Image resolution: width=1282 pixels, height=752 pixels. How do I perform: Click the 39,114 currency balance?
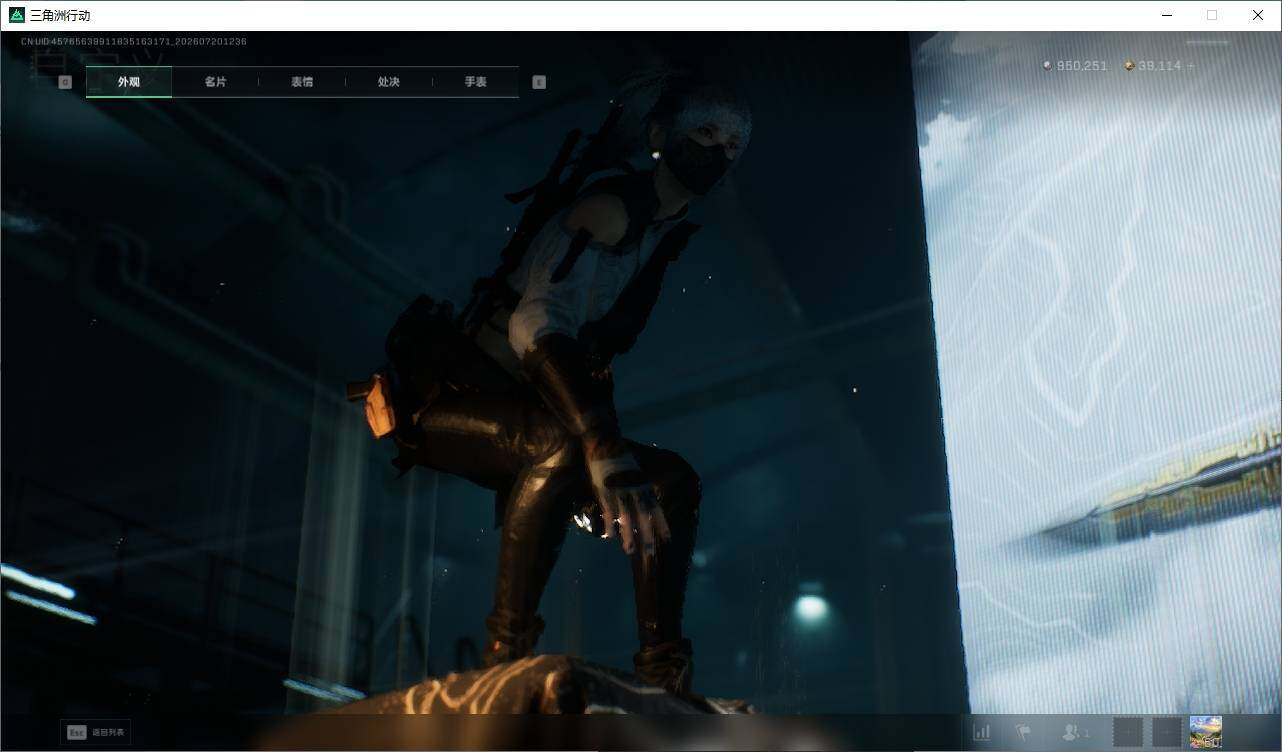1160,66
